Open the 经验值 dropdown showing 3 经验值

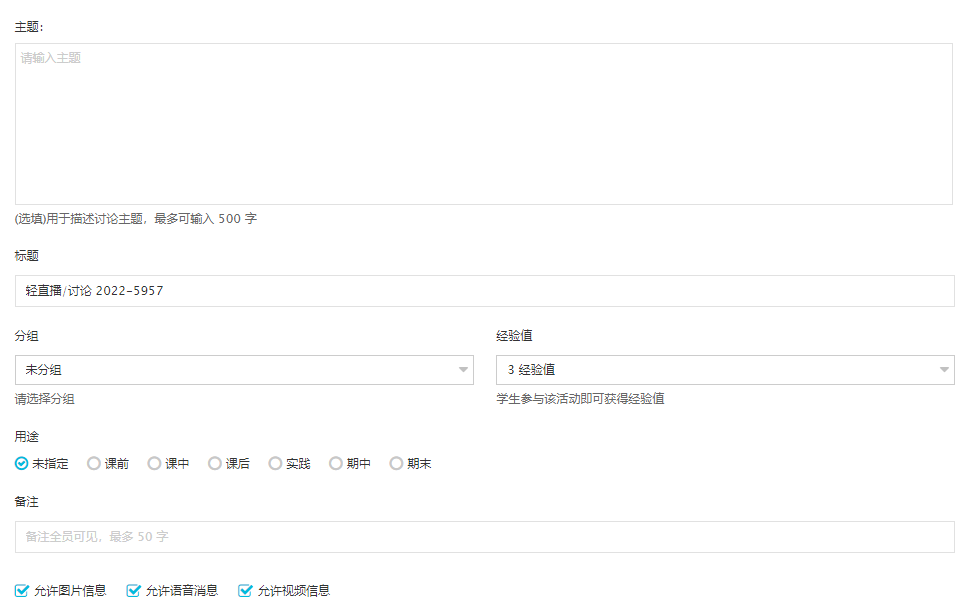pos(725,370)
